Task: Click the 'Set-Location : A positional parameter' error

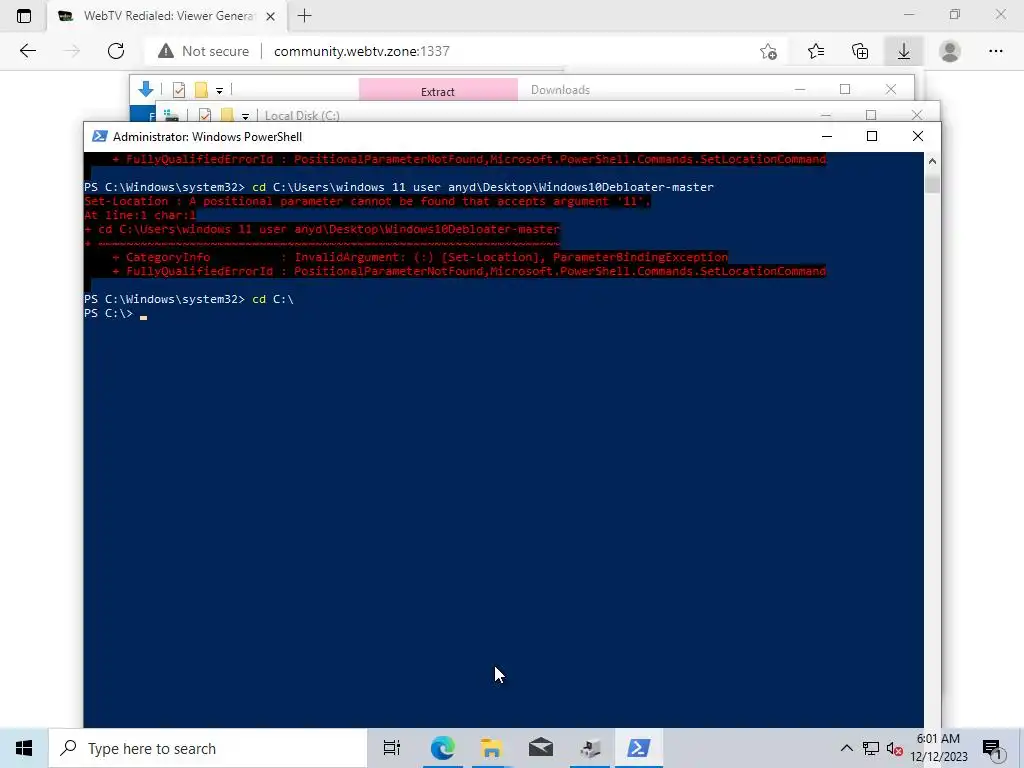Action: click(x=367, y=201)
